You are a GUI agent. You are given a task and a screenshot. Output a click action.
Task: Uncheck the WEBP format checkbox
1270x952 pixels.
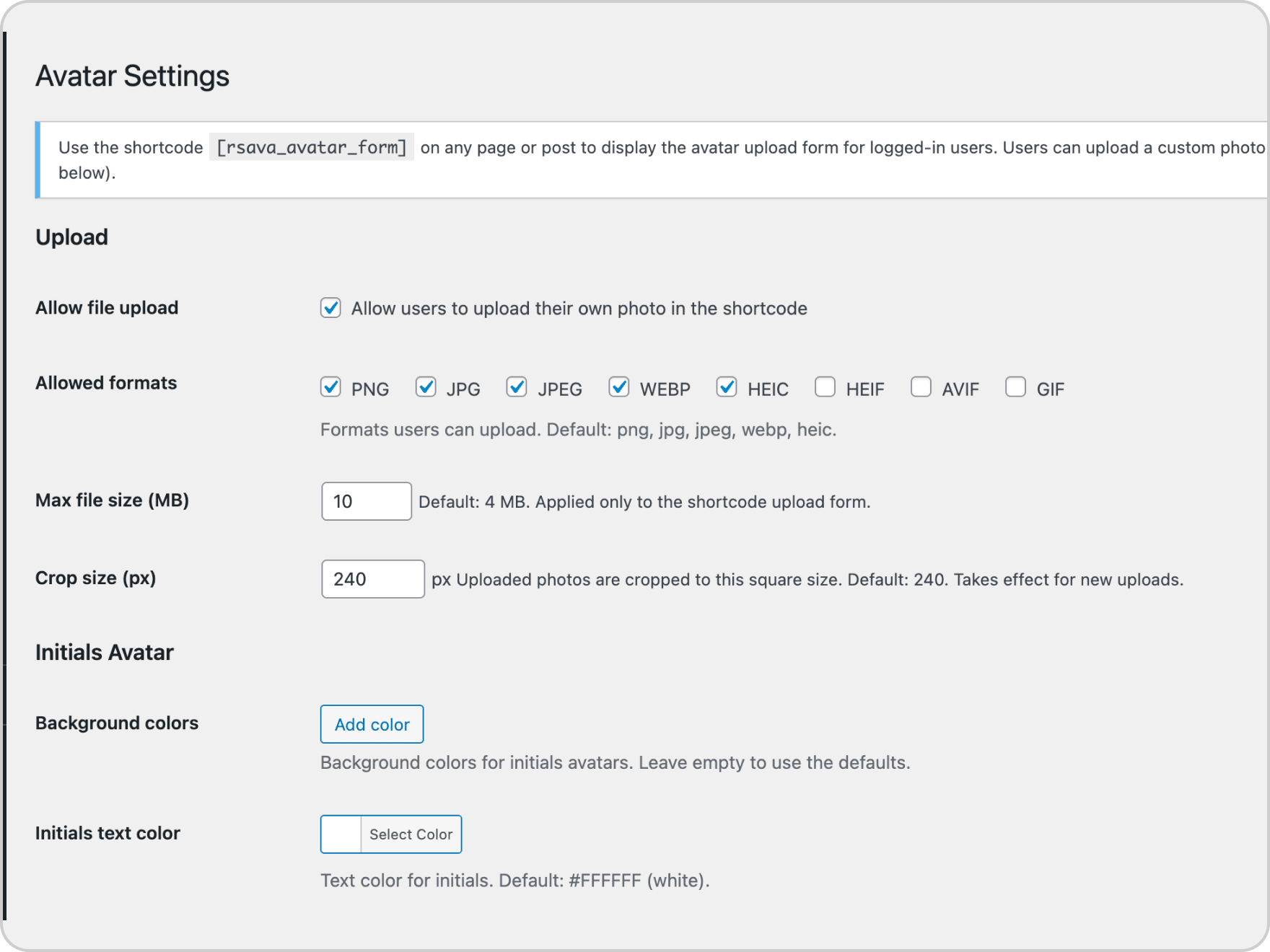pos(619,388)
